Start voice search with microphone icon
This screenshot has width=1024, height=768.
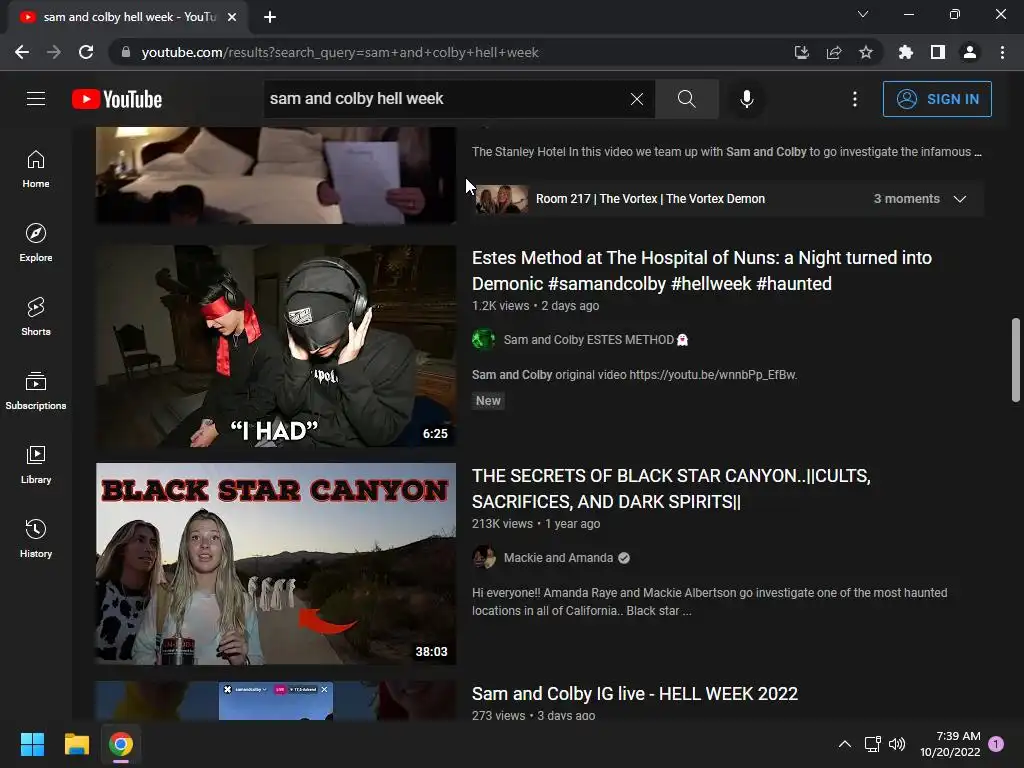pyautogui.click(x=746, y=99)
